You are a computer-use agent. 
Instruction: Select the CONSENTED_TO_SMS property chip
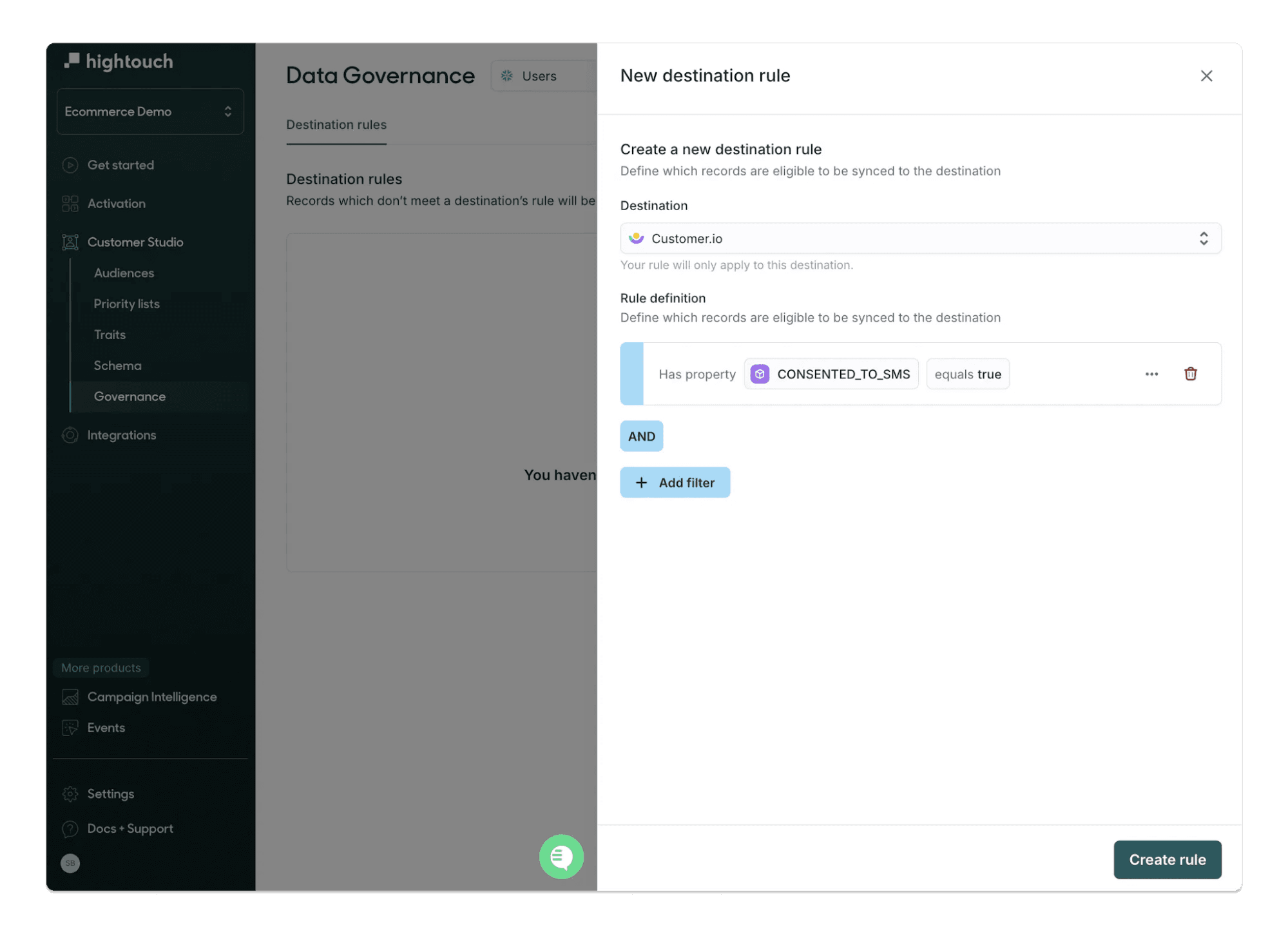831,375
